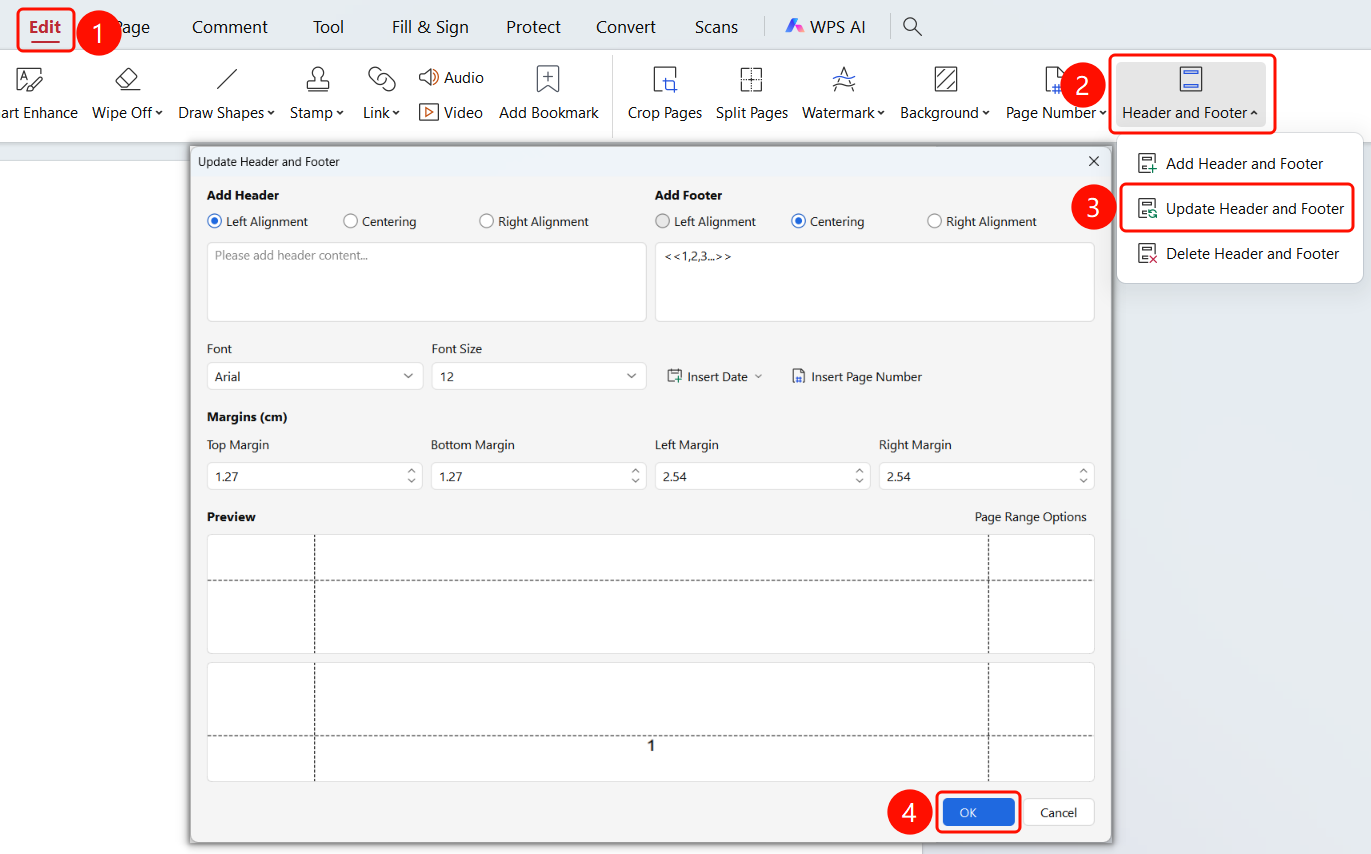This screenshot has height=854, width=1371.
Task: Select footer Left Alignment radio
Action: point(662,222)
